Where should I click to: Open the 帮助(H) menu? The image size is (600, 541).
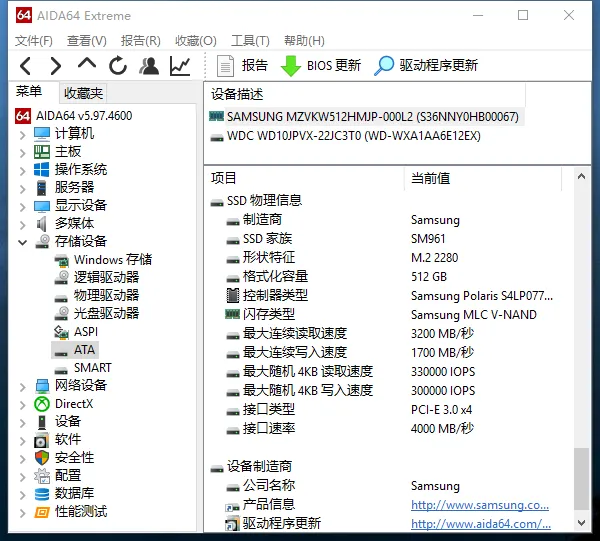point(304,41)
